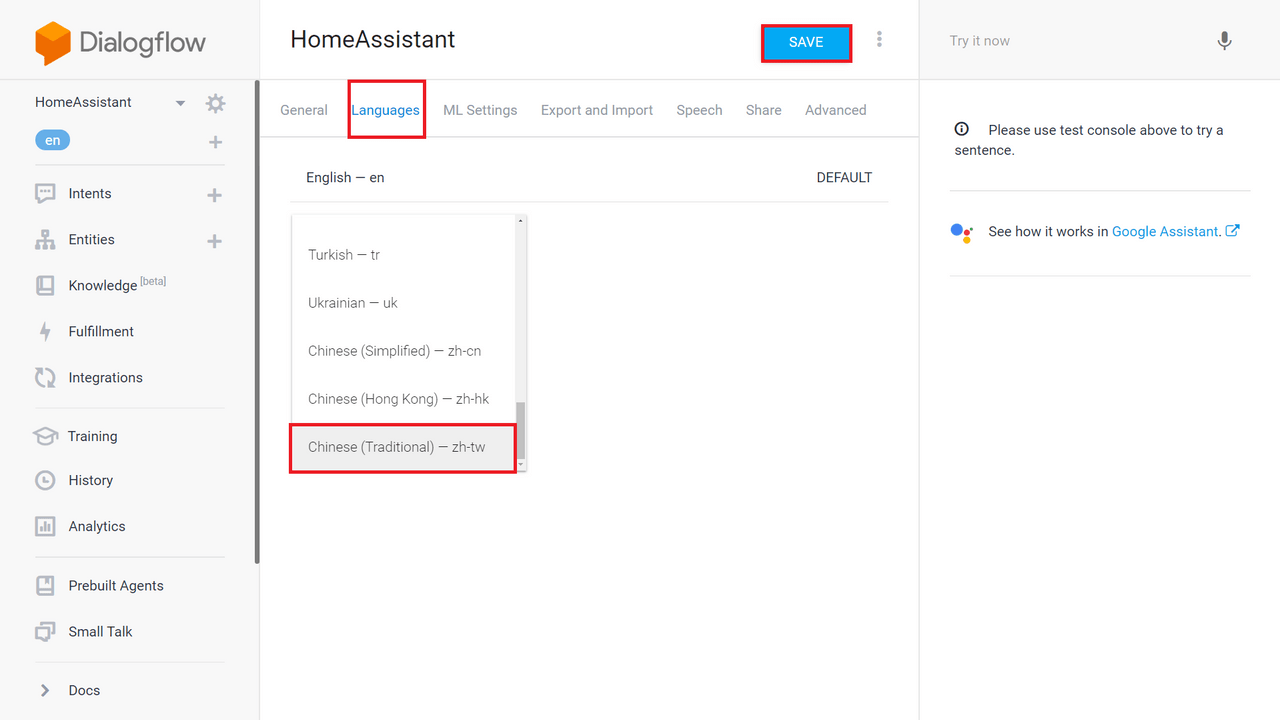Click the SAVE button
Viewport: 1280px width, 720px height.
(806, 43)
